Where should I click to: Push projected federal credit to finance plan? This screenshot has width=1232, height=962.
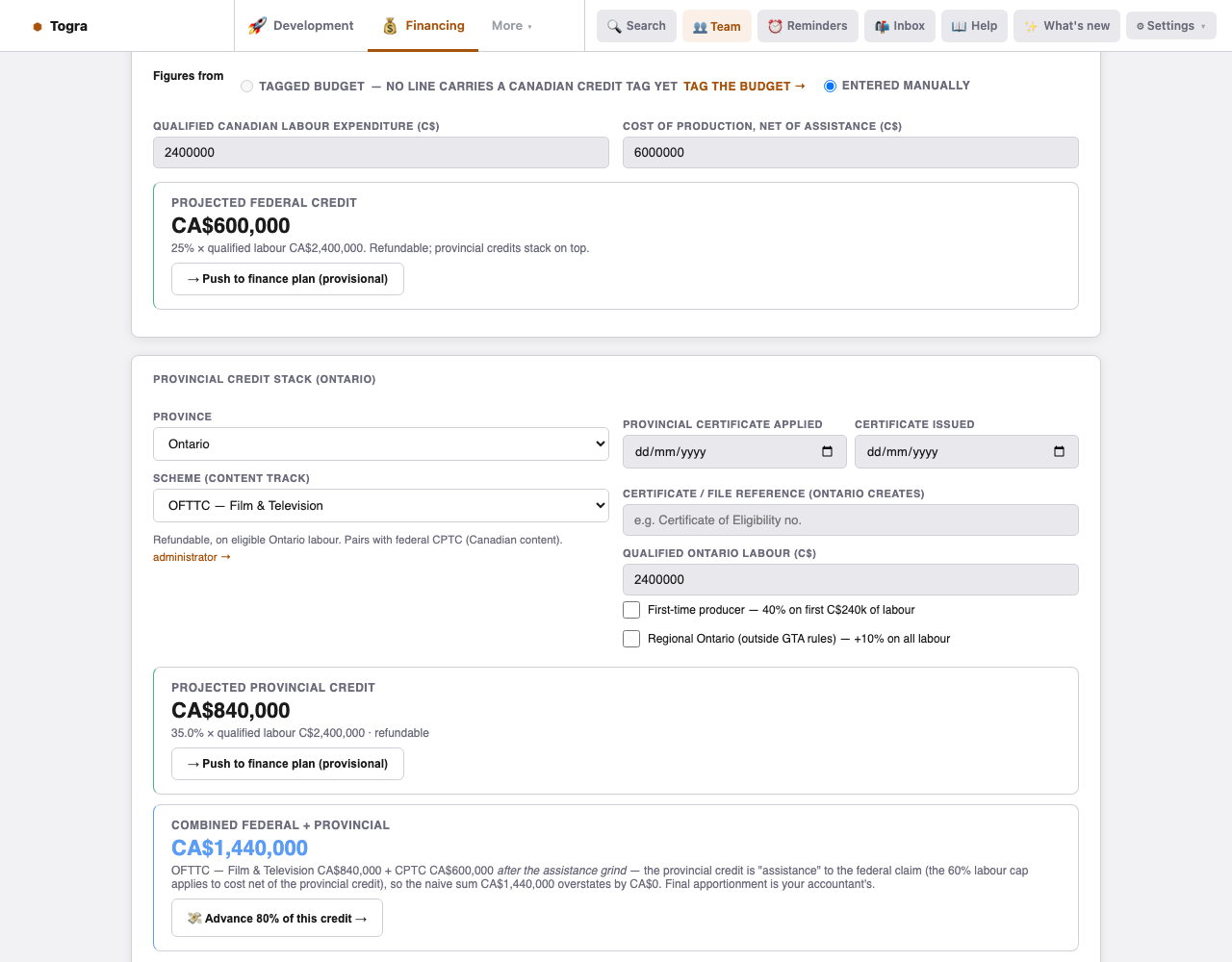pos(288,279)
